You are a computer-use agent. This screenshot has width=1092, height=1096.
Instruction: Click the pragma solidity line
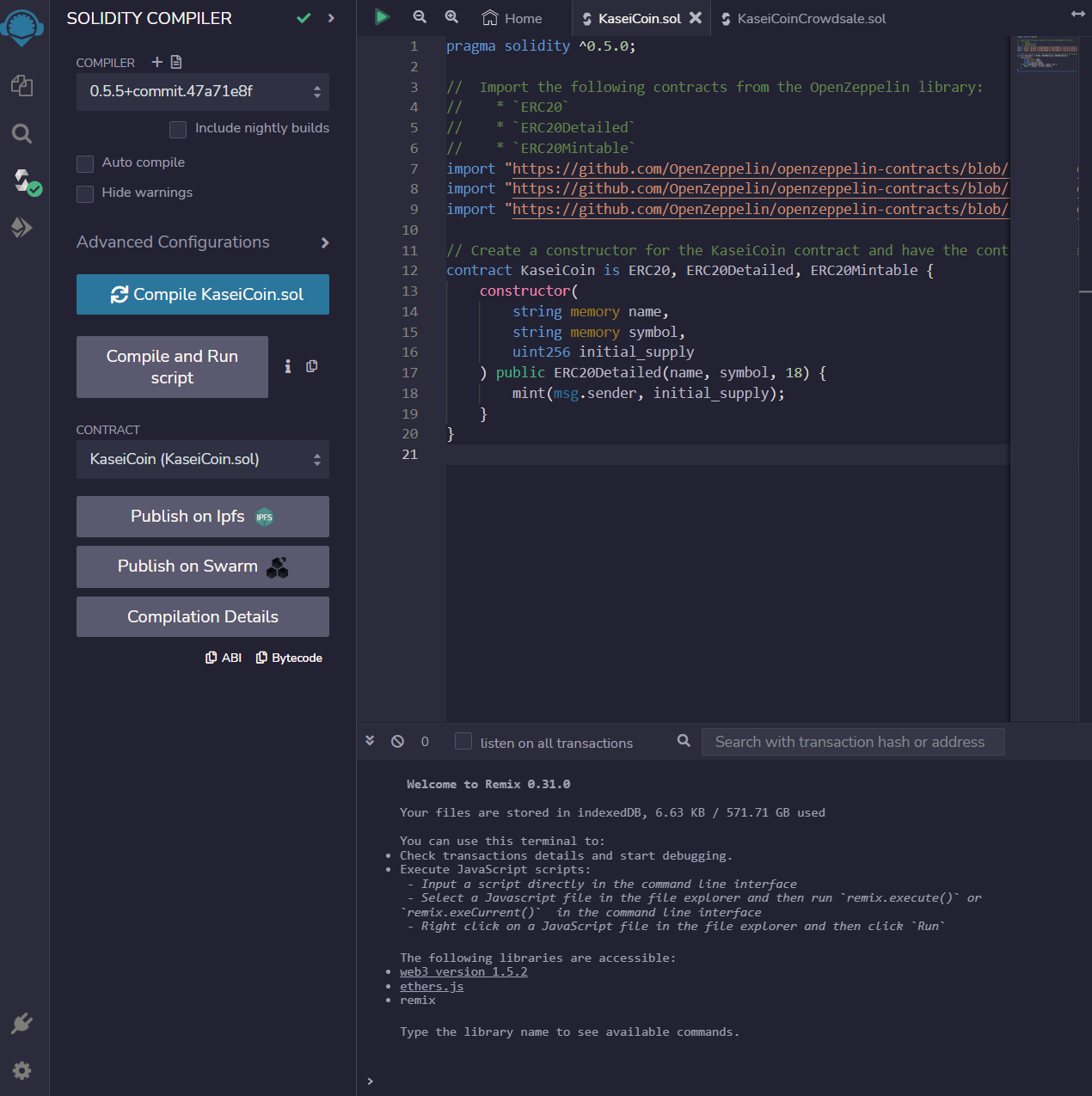click(x=541, y=46)
